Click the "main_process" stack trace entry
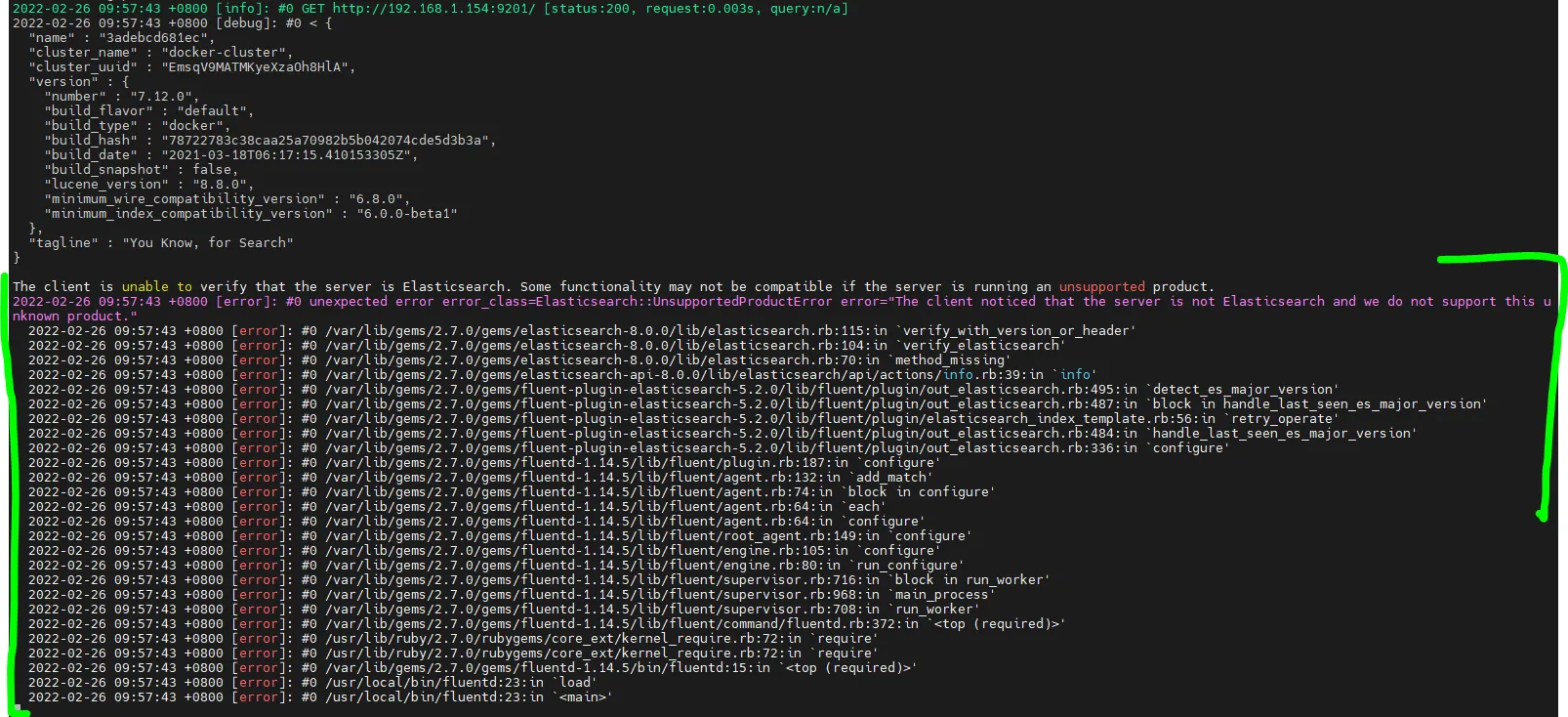 click(x=942, y=595)
